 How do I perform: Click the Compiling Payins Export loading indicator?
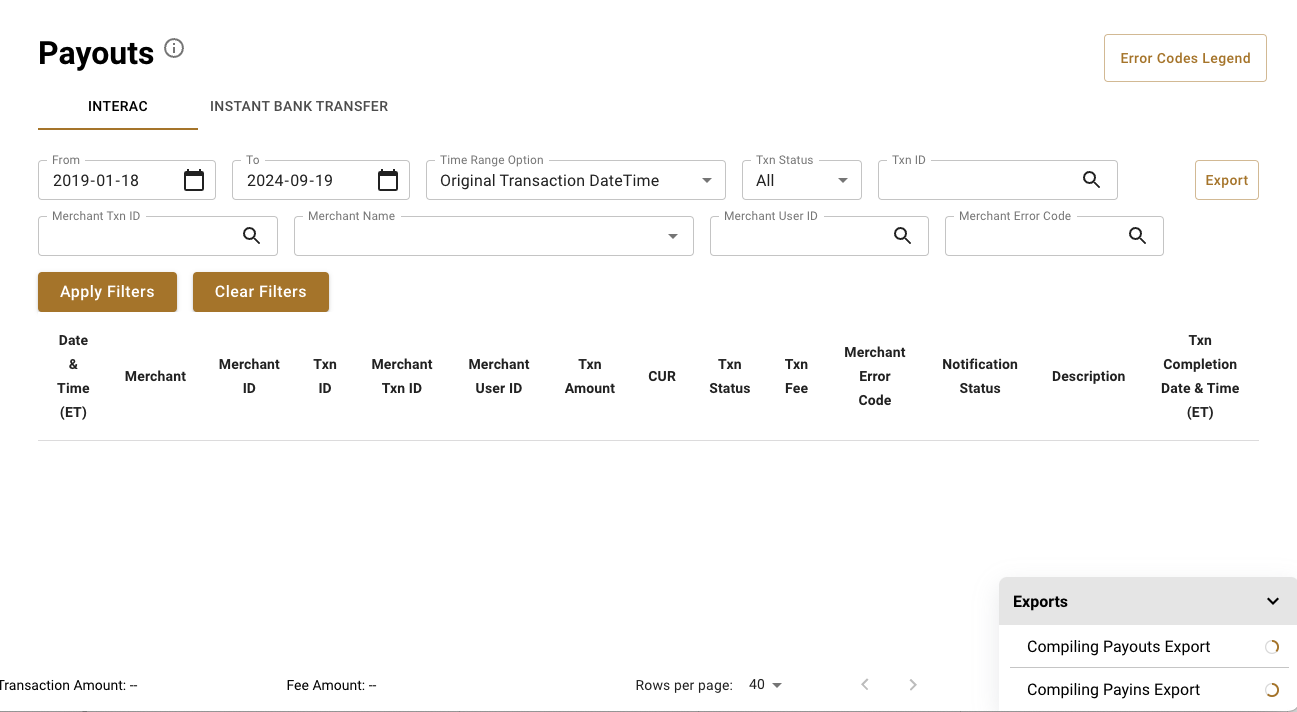(1272, 689)
